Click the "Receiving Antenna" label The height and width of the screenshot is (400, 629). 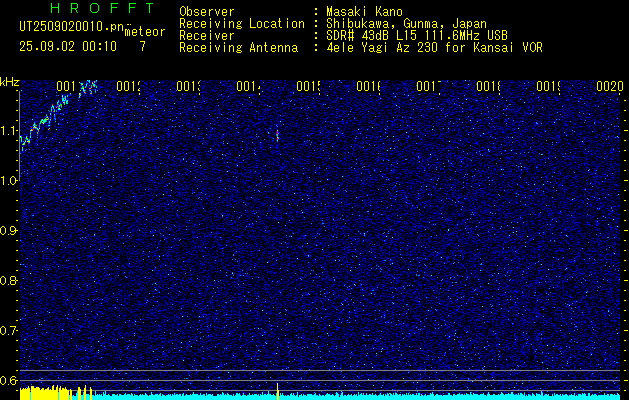[x=239, y=48]
